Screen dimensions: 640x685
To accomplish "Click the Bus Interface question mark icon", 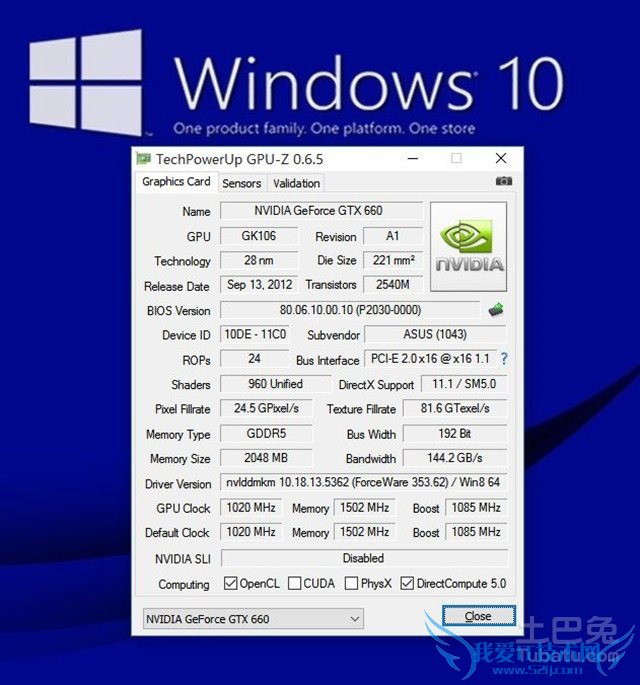I will tap(504, 359).
